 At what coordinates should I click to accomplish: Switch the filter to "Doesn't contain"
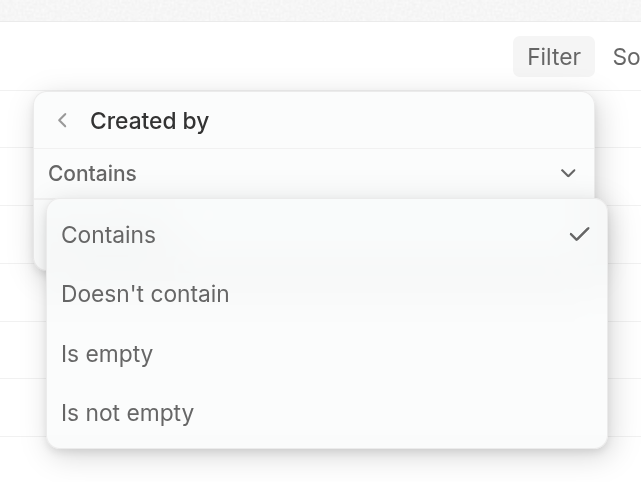point(145,294)
